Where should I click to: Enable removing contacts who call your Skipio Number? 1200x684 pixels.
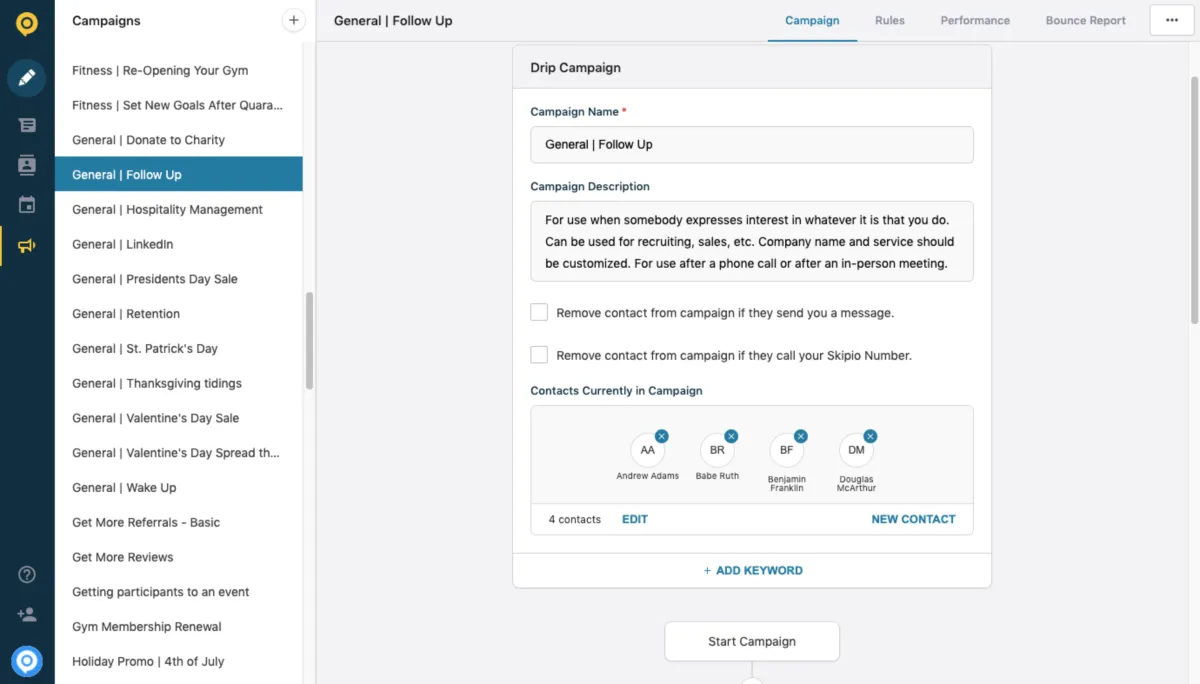pyautogui.click(x=539, y=354)
